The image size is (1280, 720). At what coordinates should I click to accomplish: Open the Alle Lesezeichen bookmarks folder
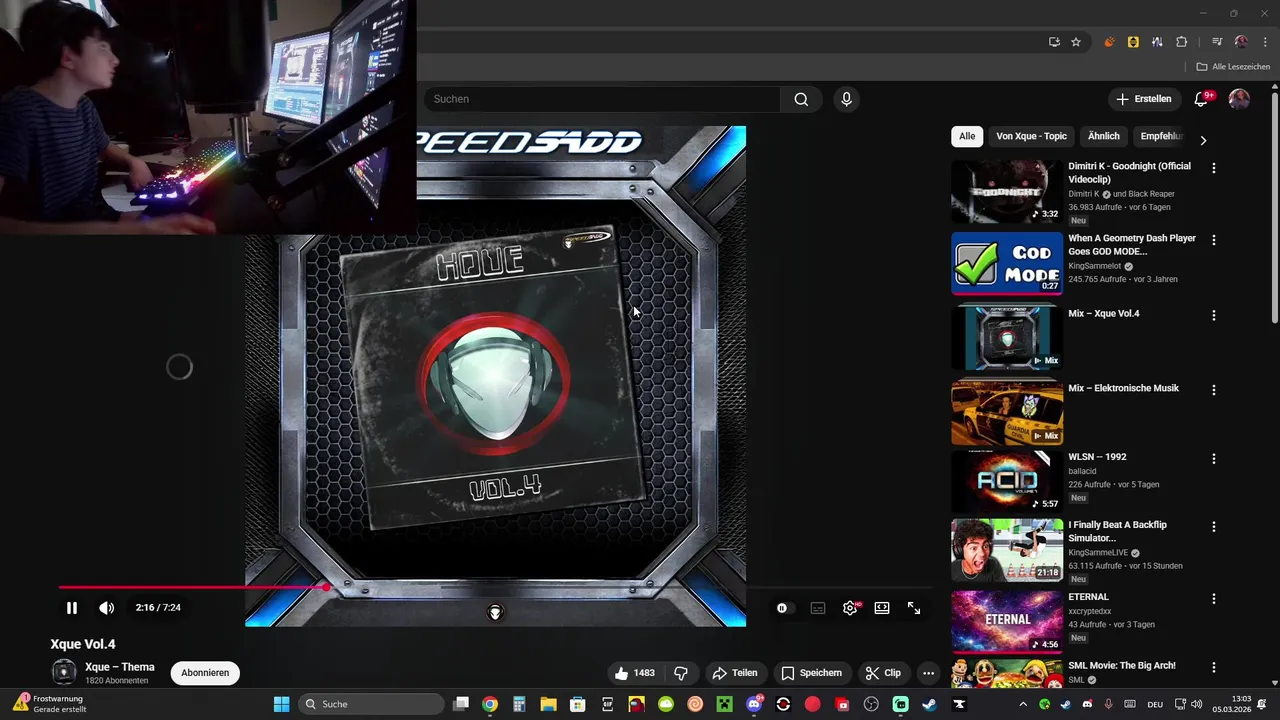pyautogui.click(x=1233, y=67)
